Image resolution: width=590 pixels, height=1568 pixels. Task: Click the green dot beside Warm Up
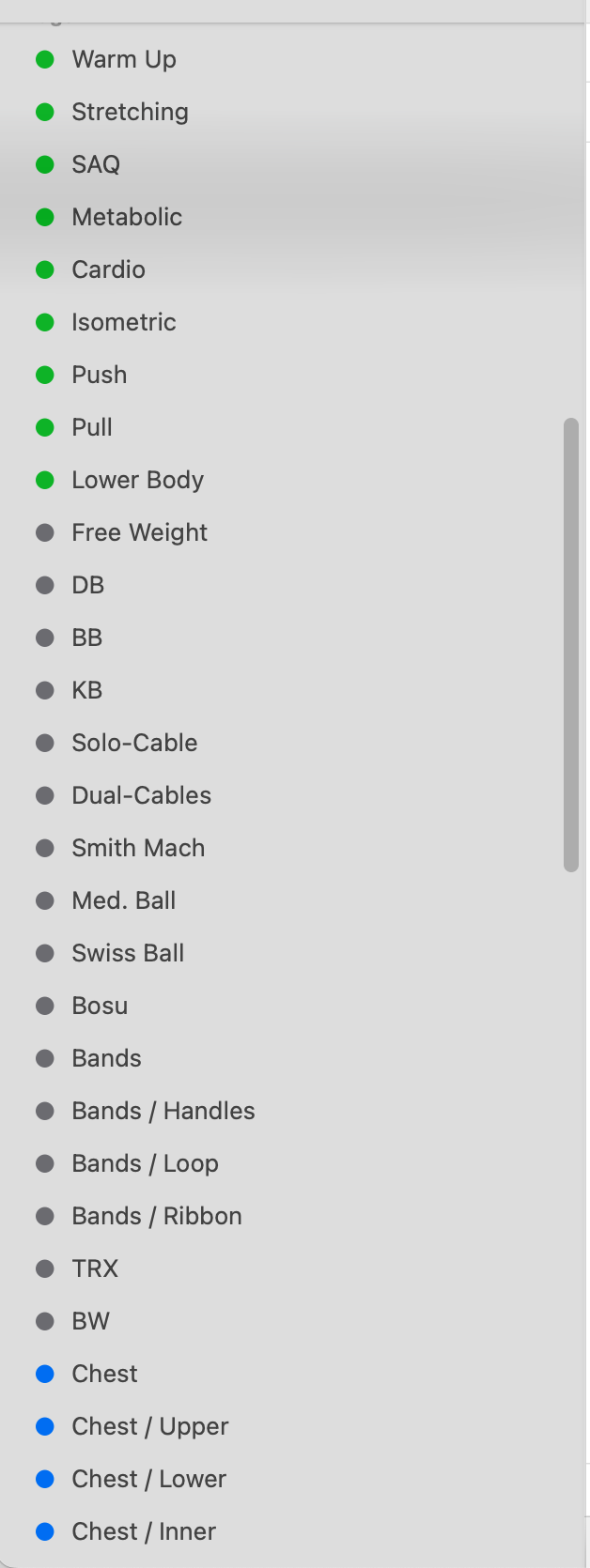click(44, 60)
